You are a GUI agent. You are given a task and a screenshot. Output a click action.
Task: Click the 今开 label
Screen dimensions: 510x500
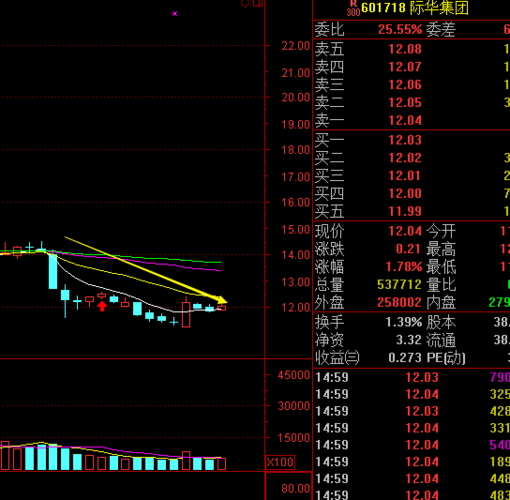(x=441, y=231)
